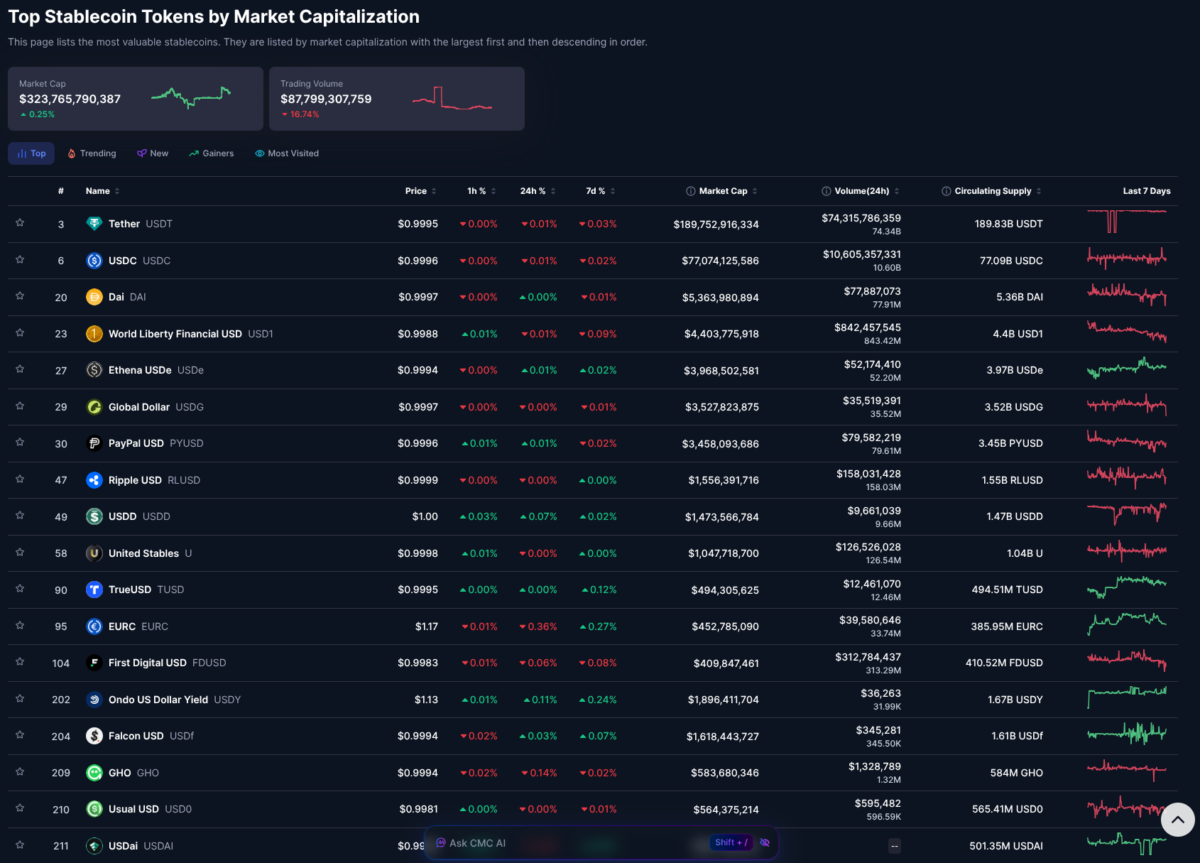Sort table by Name column

pyautogui.click(x=102, y=191)
